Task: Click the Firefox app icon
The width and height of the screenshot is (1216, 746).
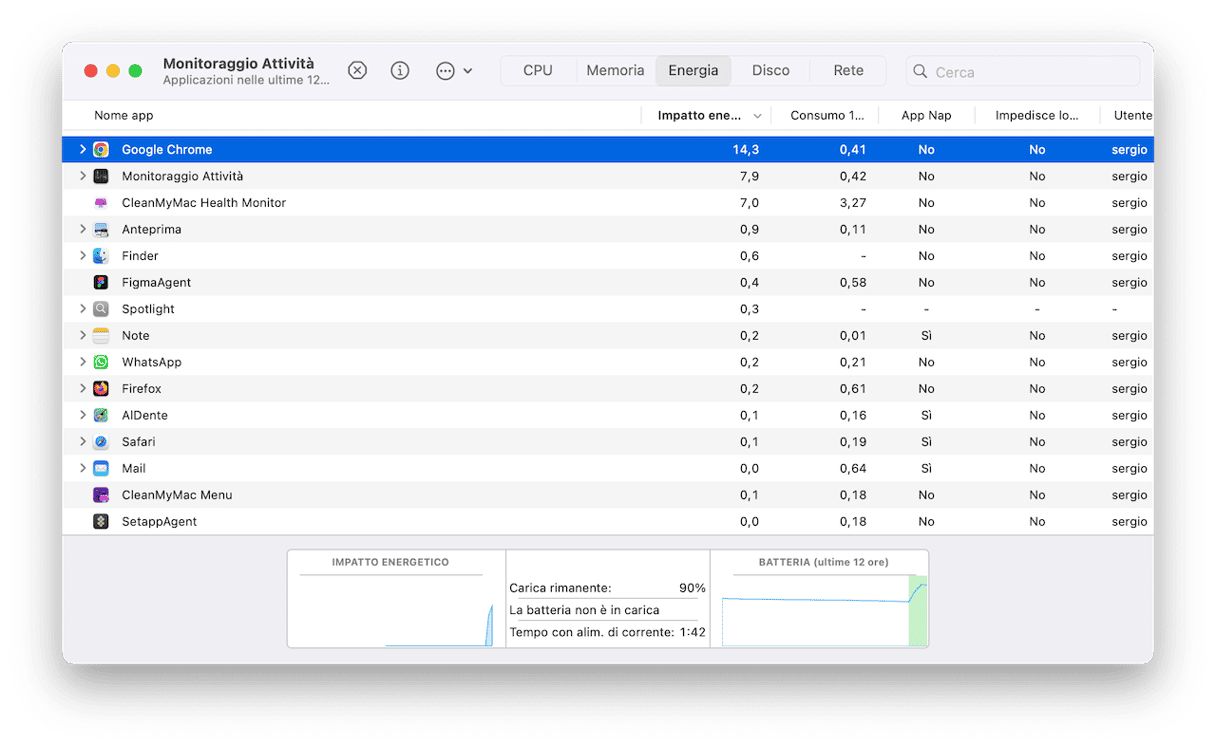Action: 101,389
